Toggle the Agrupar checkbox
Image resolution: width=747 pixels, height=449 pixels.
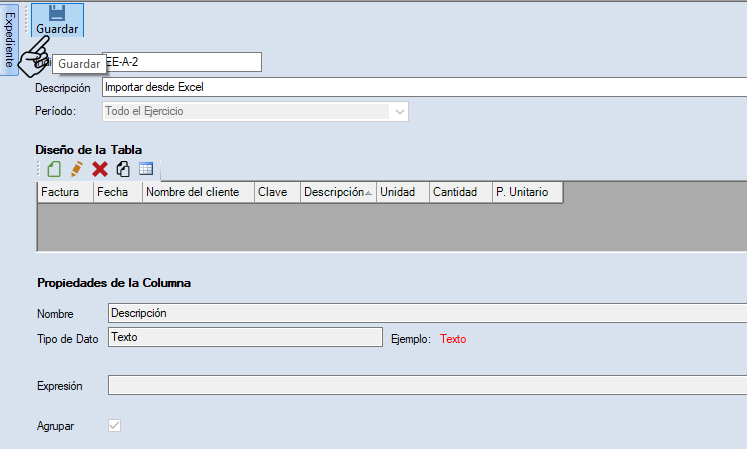point(114,426)
